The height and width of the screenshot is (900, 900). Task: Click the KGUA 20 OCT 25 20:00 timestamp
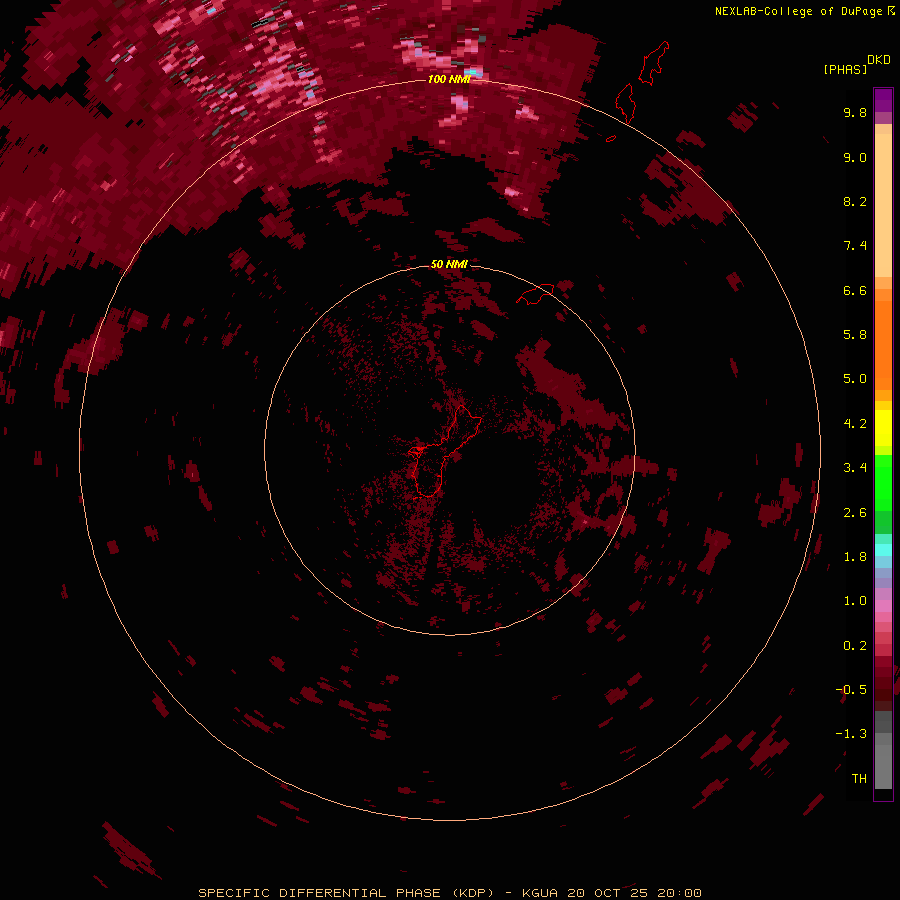coord(612,893)
